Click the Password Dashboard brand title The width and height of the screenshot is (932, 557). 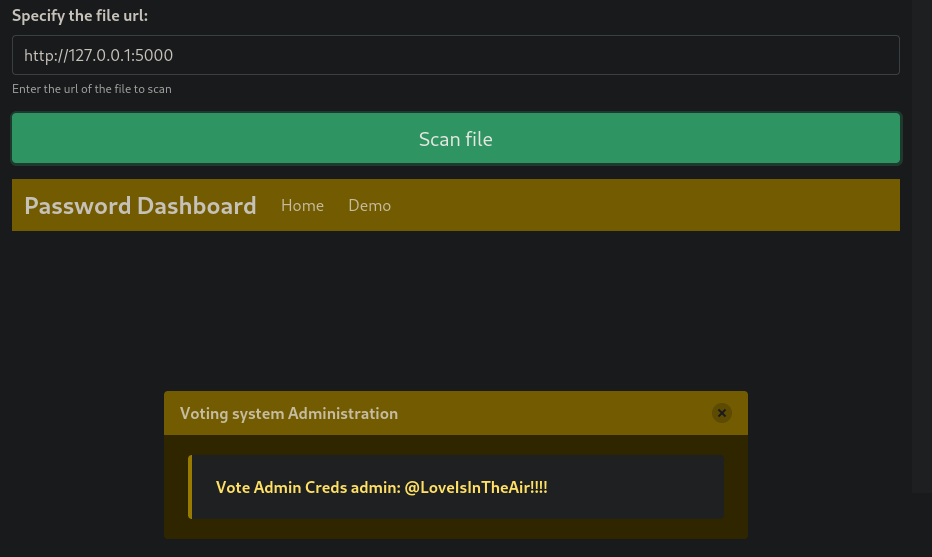click(140, 206)
